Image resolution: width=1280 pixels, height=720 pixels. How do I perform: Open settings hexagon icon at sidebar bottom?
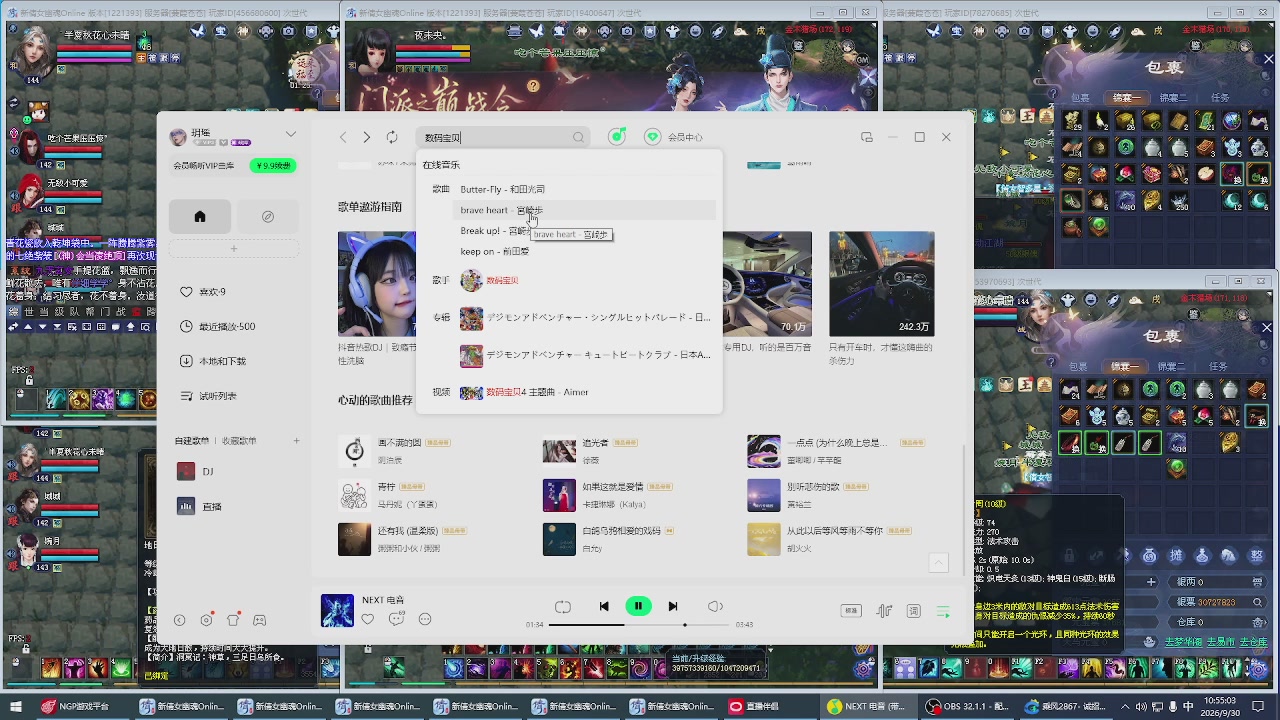[x=207, y=620]
